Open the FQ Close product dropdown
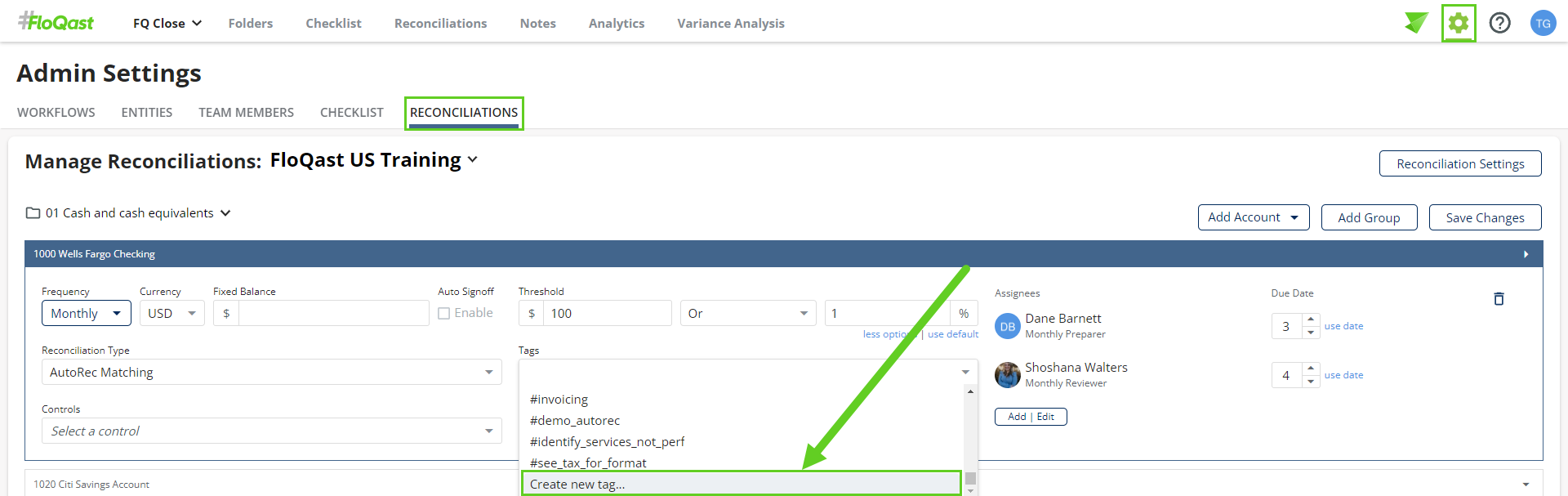Screen dimensions: 1568x496 (167, 24)
